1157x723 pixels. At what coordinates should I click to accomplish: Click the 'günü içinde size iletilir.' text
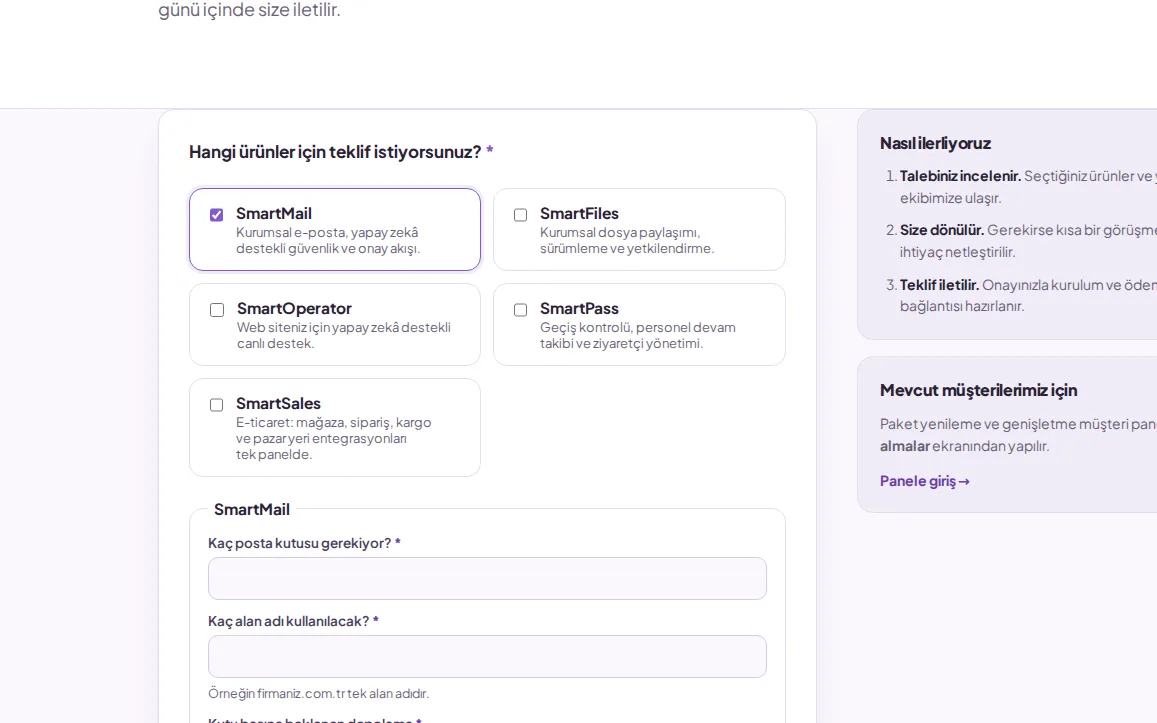pyautogui.click(x=249, y=10)
